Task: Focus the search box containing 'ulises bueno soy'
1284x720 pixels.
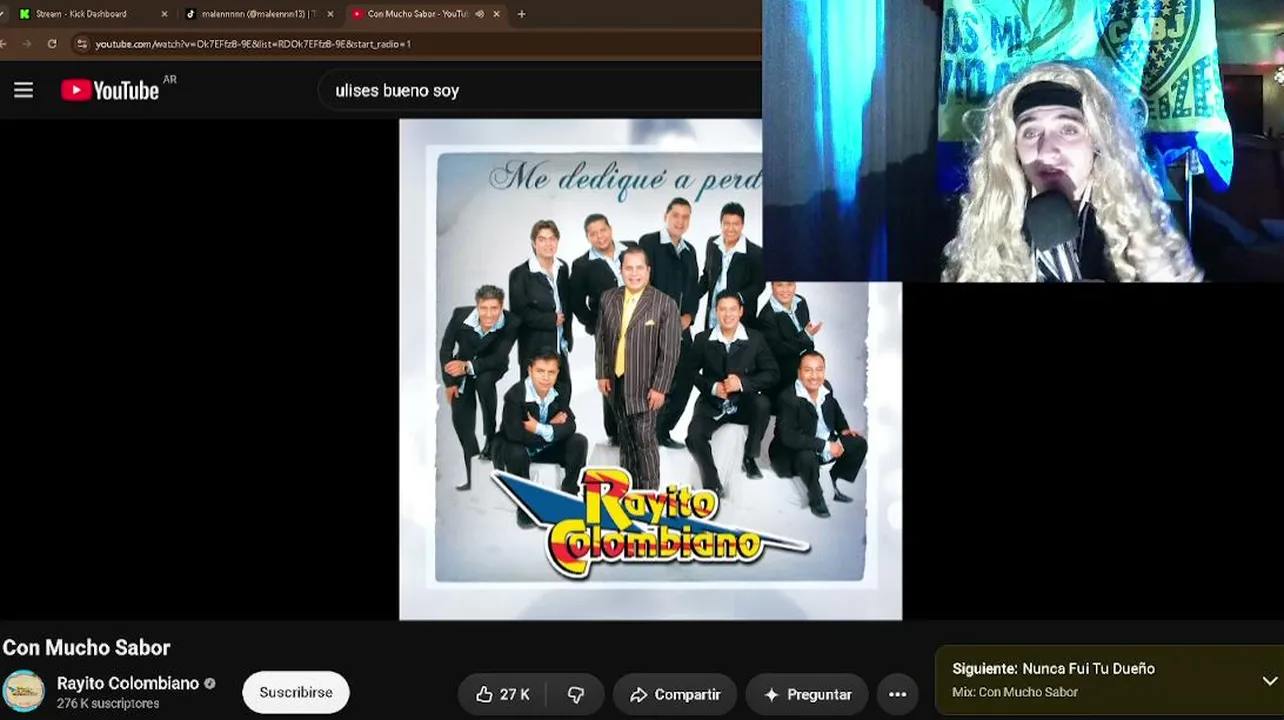Action: pyautogui.click(x=540, y=91)
